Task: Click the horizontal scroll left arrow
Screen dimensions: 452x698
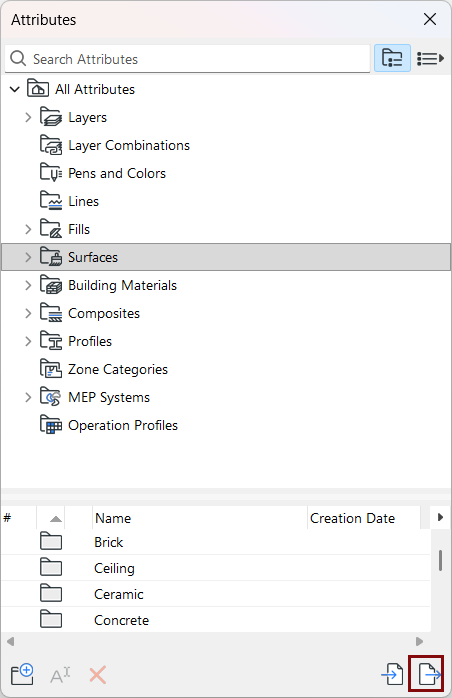Action: 11,641
